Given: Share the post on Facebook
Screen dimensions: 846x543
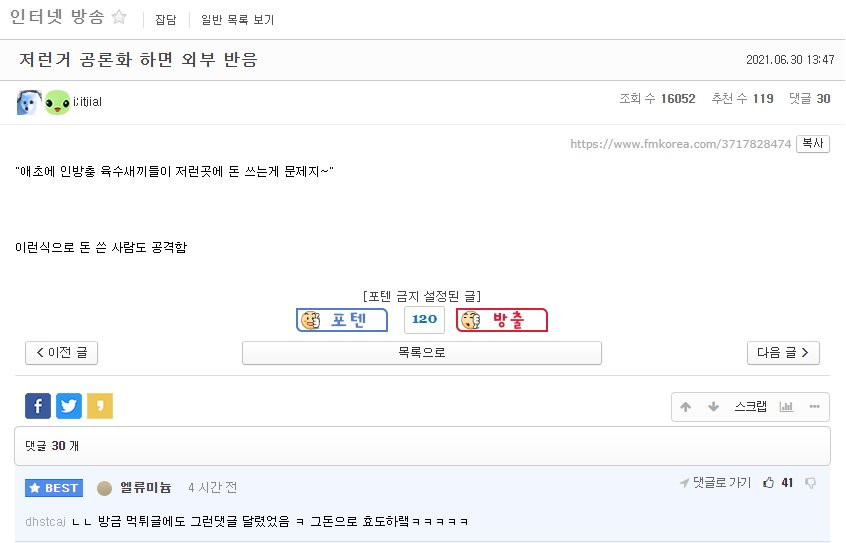Looking at the screenshot, I should (38, 406).
